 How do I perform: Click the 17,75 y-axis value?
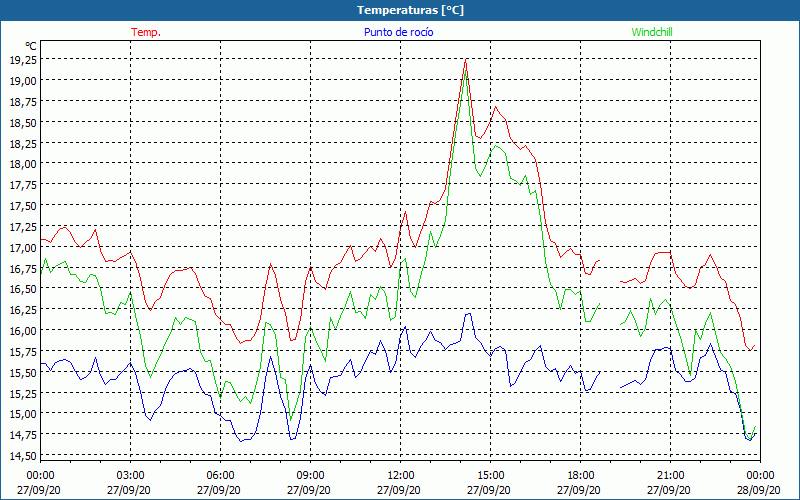pyautogui.click(x=23, y=185)
